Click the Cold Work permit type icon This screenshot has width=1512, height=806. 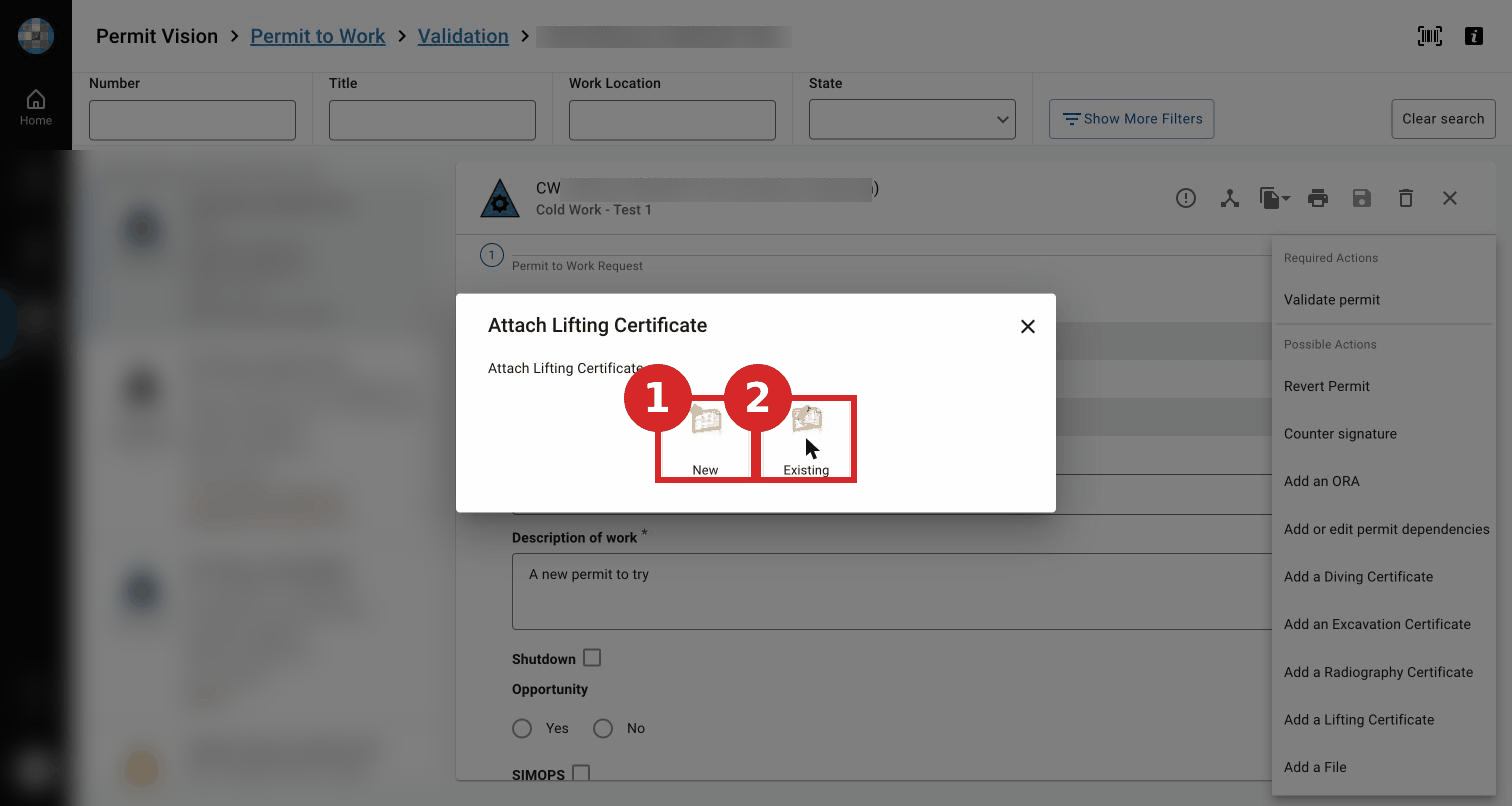click(500, 198)
